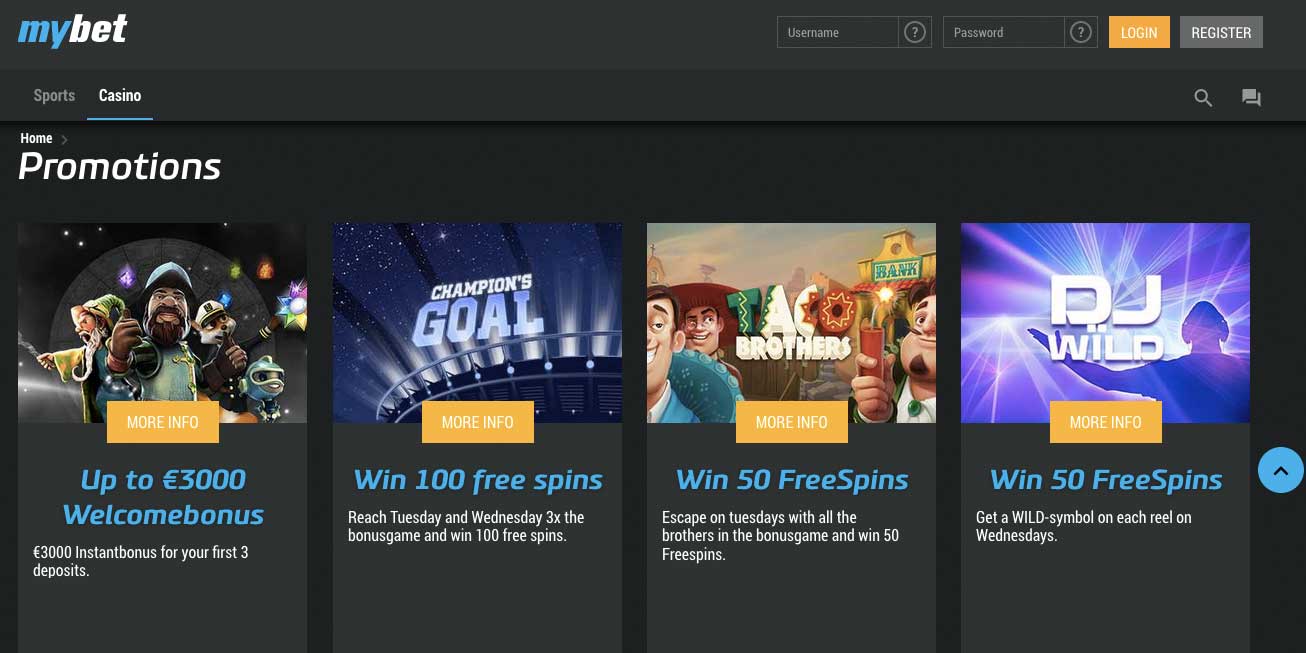Open More Info for Welcomebonus promotion
The width and height of the screenshot is (1306, 653).
tap(163, 422)
